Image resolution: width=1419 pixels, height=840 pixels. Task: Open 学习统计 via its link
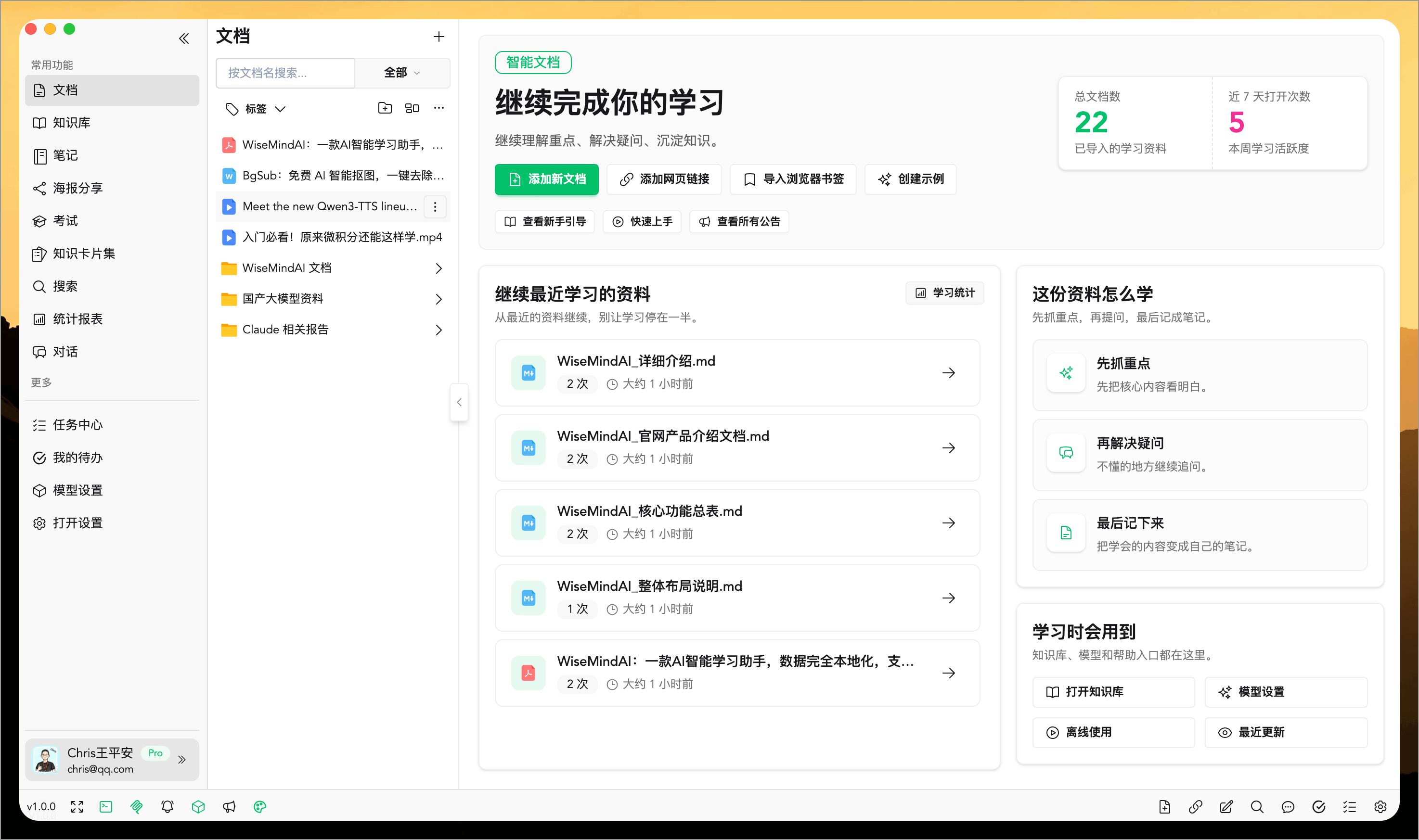pyautogui.click(x=944, y=293)
